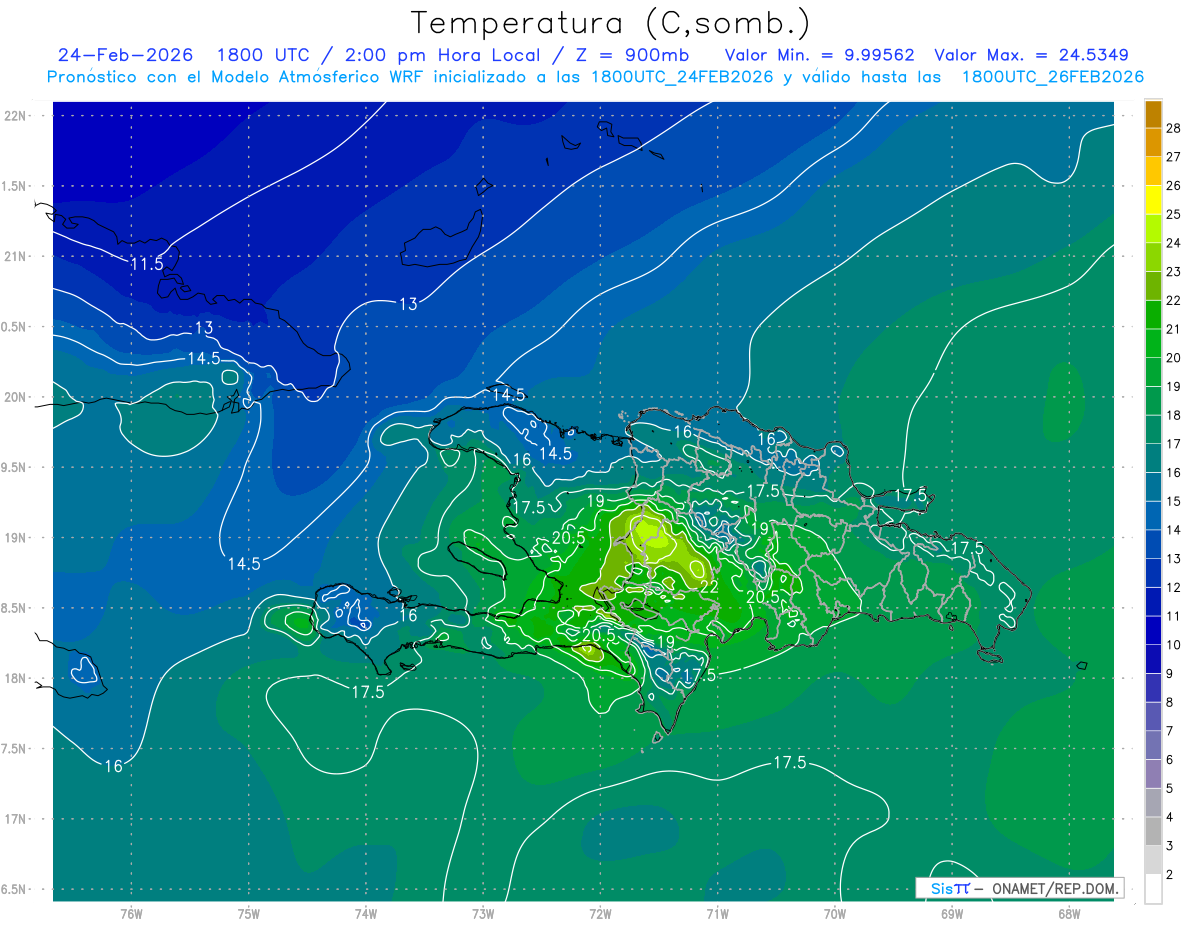The image size is (1200, 927).
Task: Click the "21N" latitude axis label
Action: pyautogui.click(x=15, y=256)
